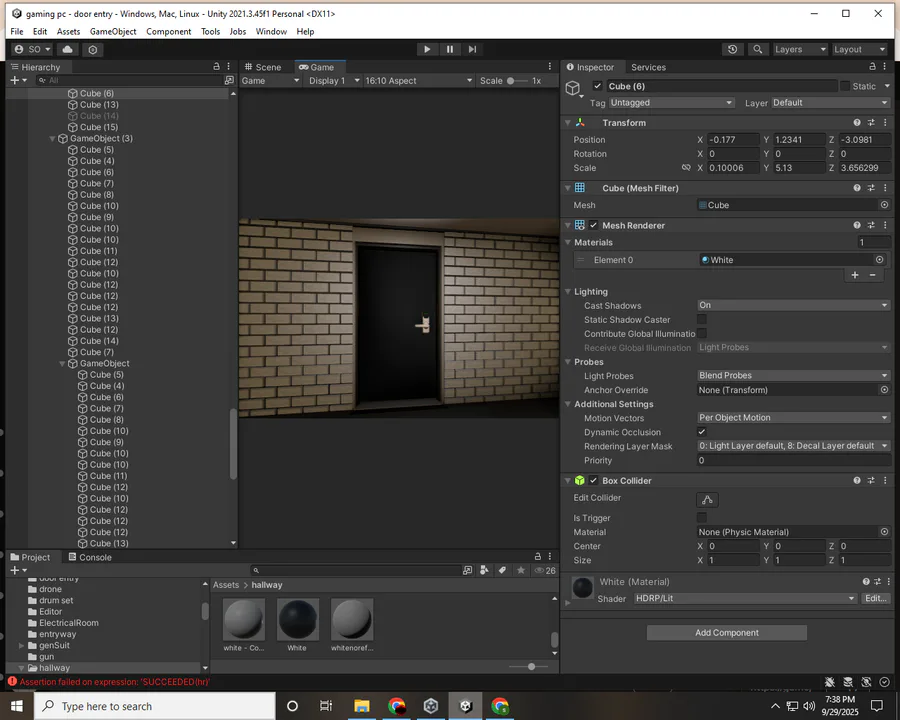Screen dimensions: 900x720
Task: Open Box Collider preset icon
Action: tap(871, 480)
